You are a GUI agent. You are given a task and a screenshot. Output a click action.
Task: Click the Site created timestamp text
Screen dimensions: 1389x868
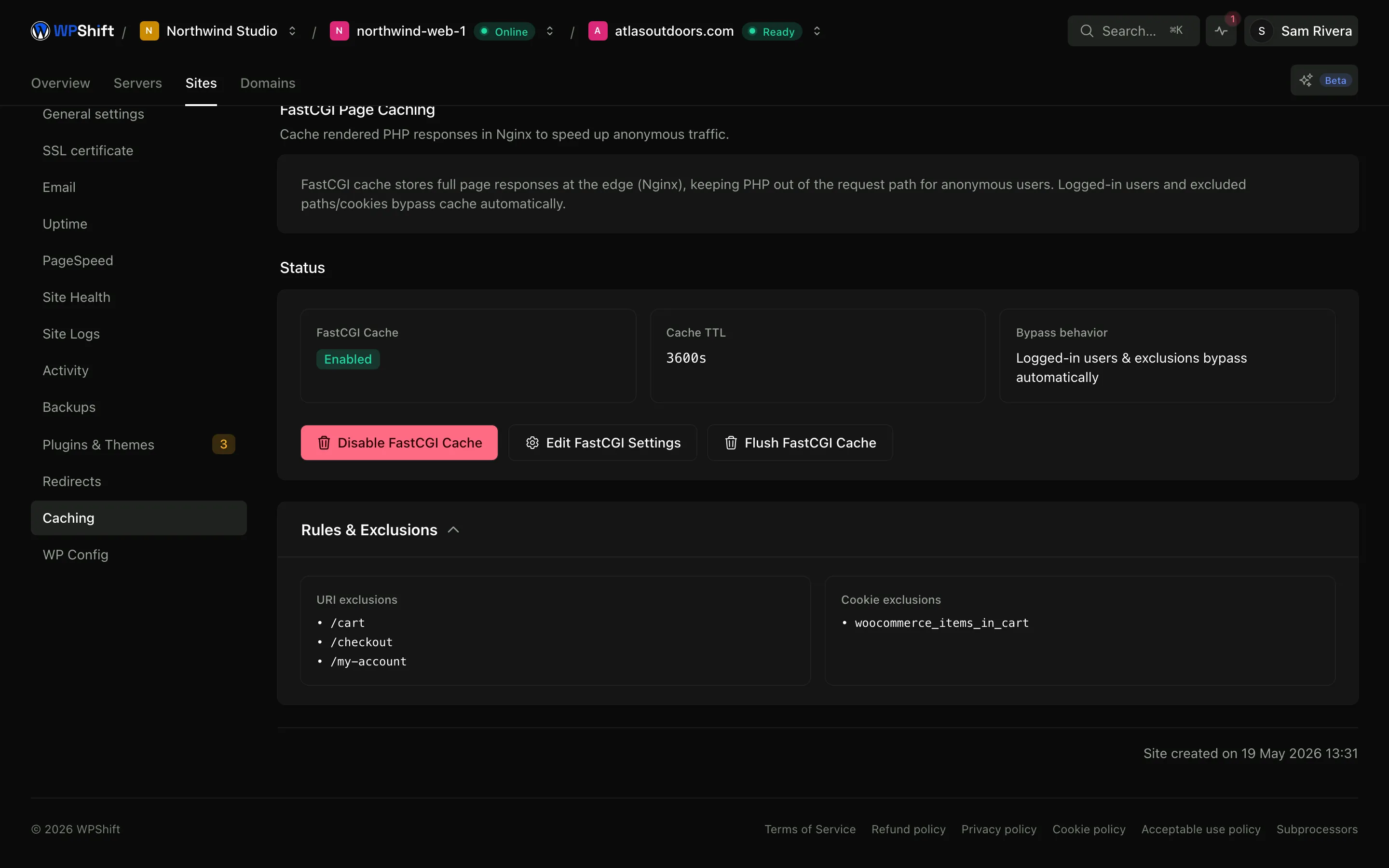tap(1250, 753)
